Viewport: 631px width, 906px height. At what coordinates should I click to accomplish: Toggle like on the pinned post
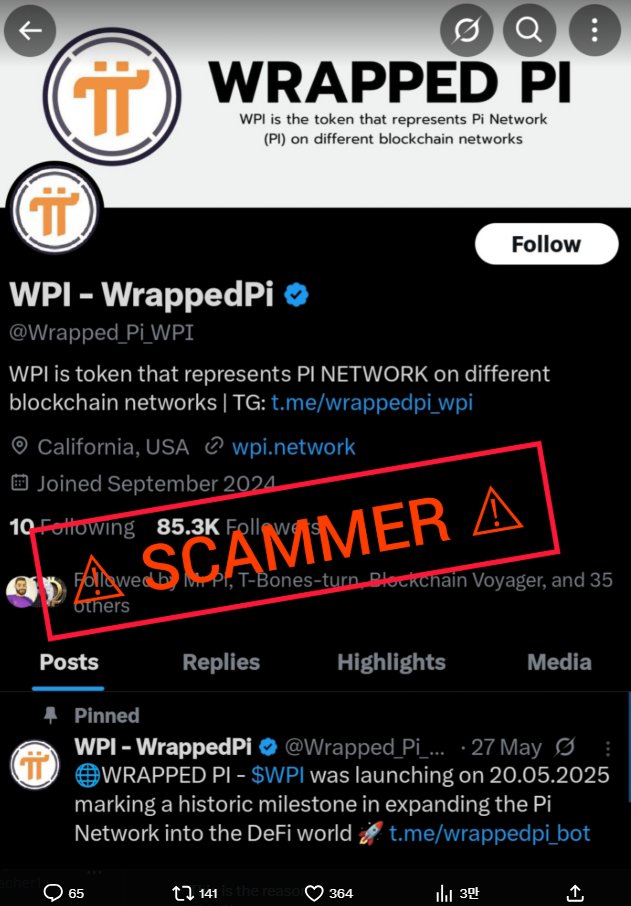(314, 893)
